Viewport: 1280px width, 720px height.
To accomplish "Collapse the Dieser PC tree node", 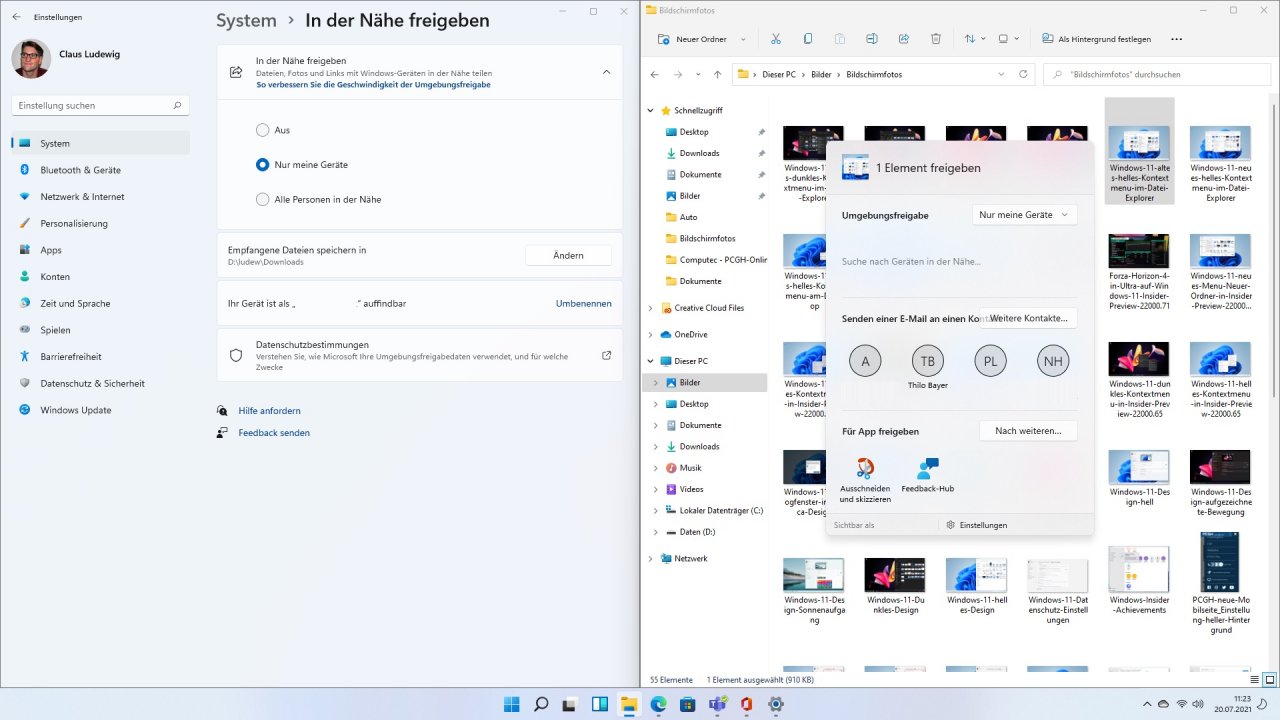I will pos(651,361).
